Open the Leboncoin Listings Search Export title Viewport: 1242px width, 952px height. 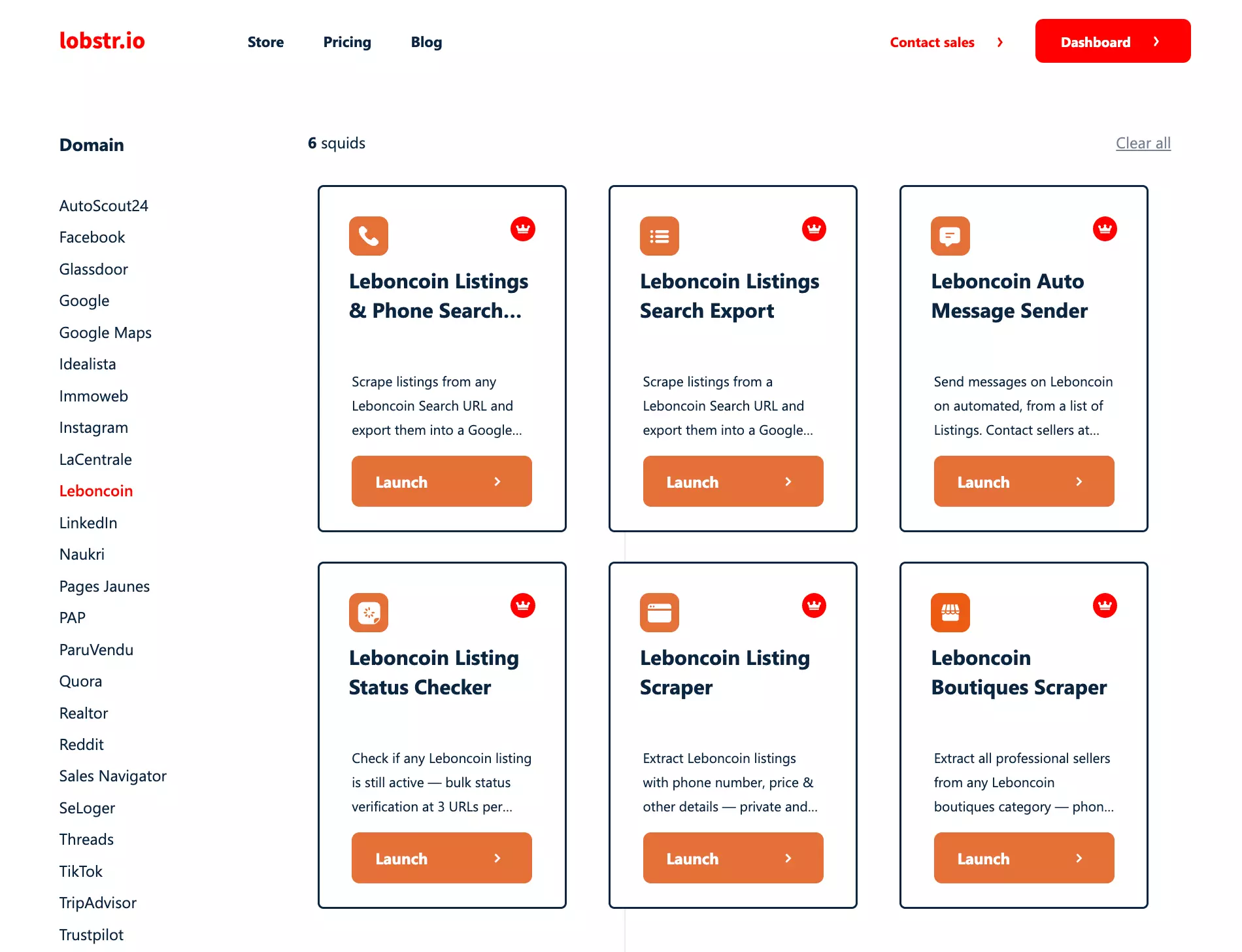pyautogui.click(x=730, y=296)
